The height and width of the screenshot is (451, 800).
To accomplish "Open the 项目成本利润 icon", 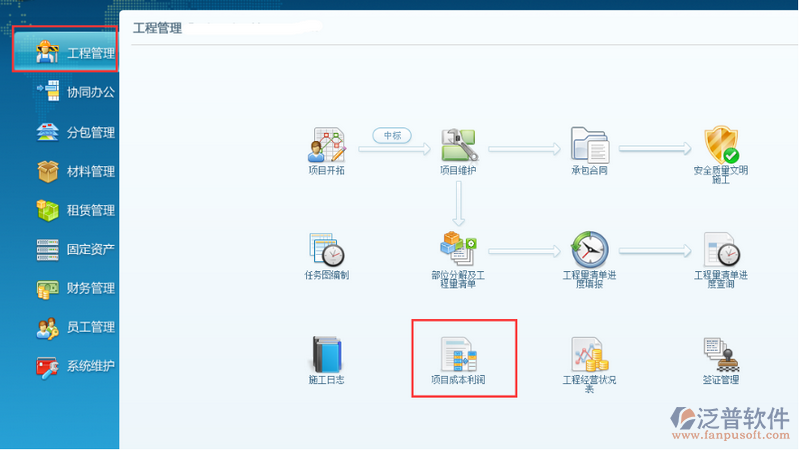I will [x=459, y=354].
